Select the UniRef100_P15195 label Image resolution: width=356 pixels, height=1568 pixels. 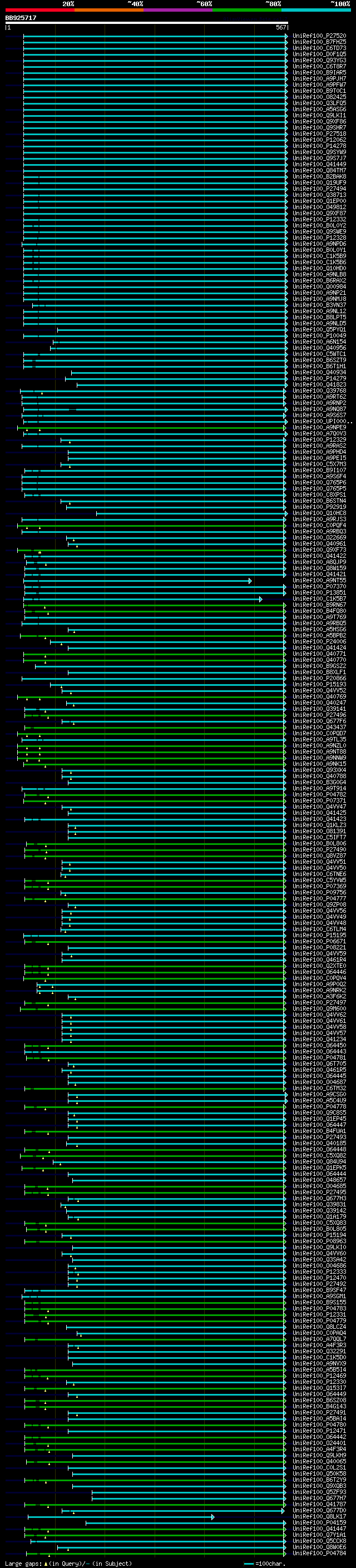click(319, 935)
